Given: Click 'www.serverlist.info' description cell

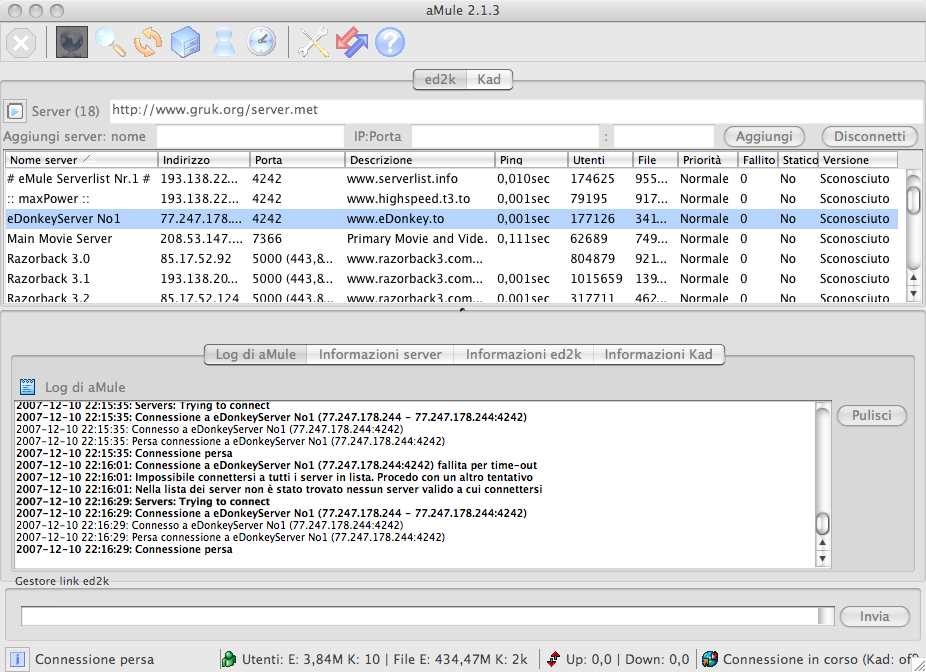Looking at the screenshot, I should point(402,179).
